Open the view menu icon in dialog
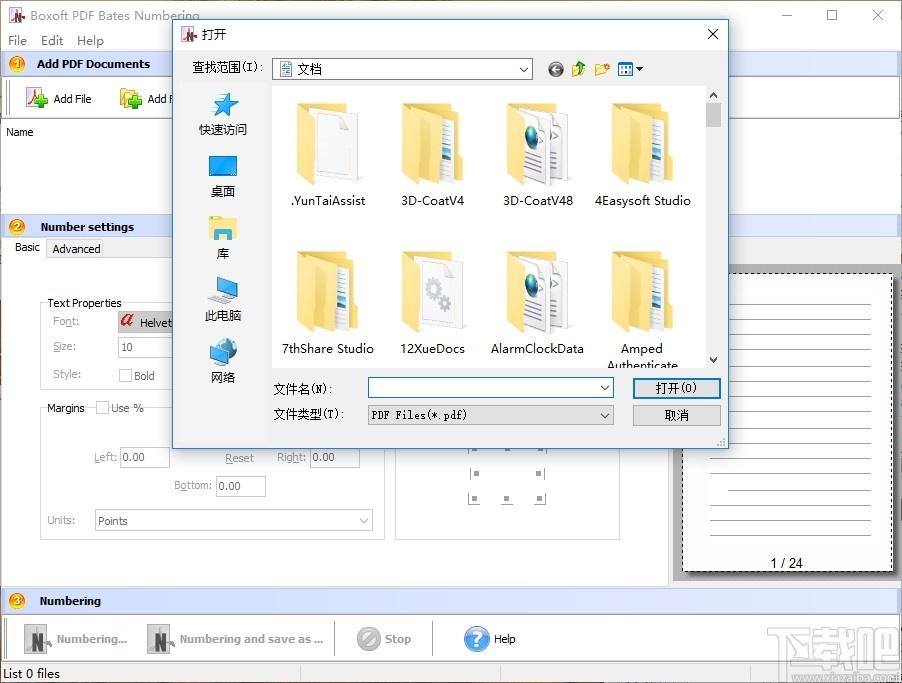Image resolution: width=902 pixels, height=683 pixels. pos(630,70)
